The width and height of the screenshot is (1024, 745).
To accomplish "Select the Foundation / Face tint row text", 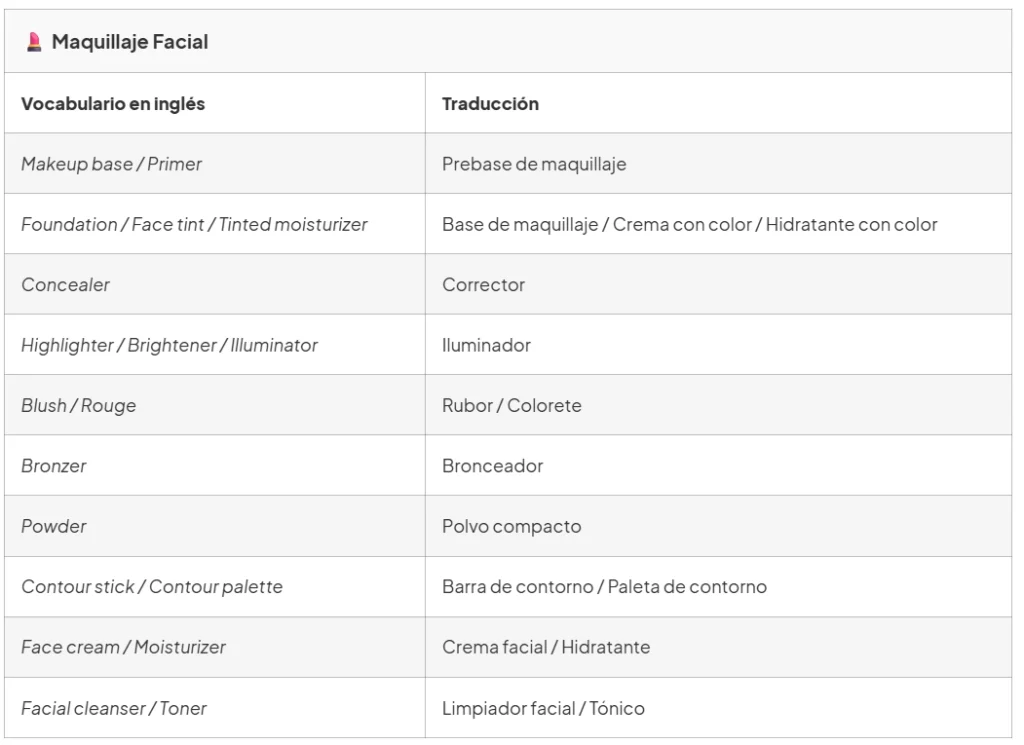I will [x=194, y=225].
